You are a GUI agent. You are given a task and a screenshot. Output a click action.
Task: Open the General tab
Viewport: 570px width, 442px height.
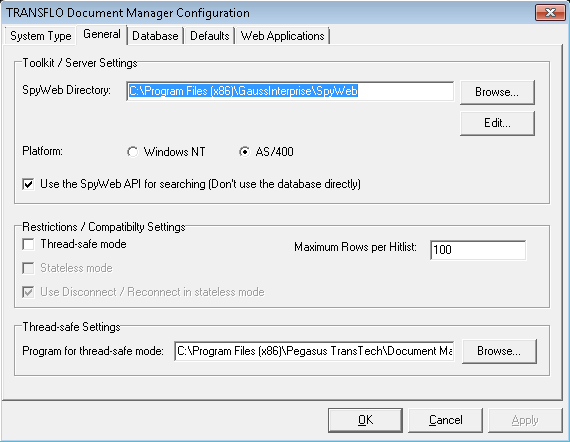(x=101, y=35)
